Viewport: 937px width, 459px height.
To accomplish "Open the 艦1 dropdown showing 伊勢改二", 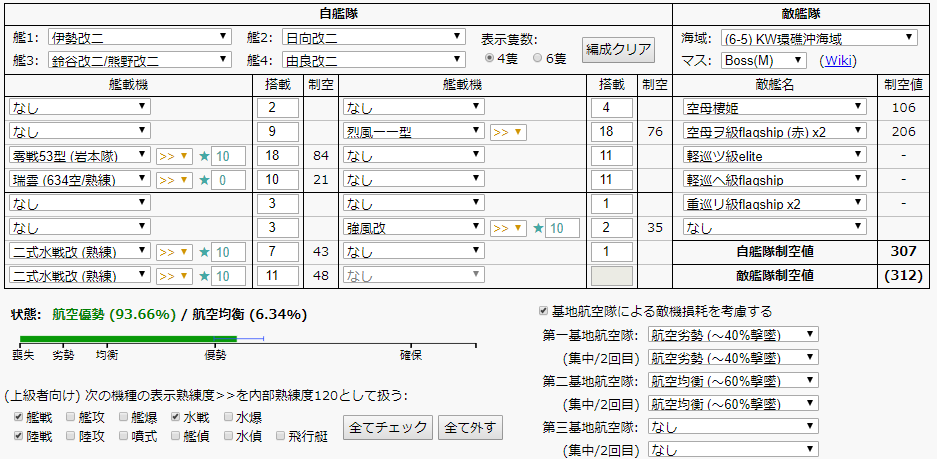I will 140,38.
